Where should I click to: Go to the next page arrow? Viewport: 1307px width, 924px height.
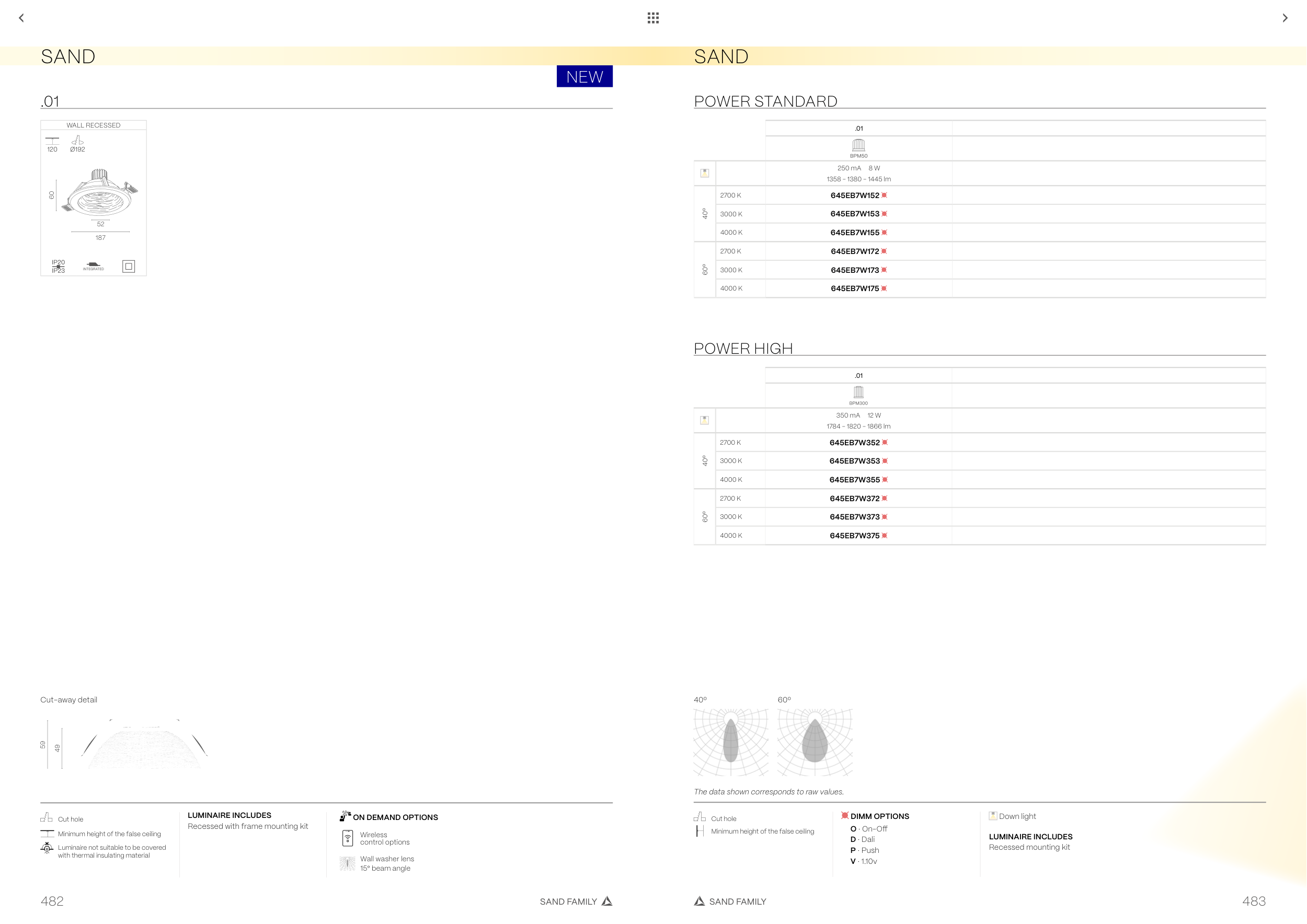point(1284,18)
